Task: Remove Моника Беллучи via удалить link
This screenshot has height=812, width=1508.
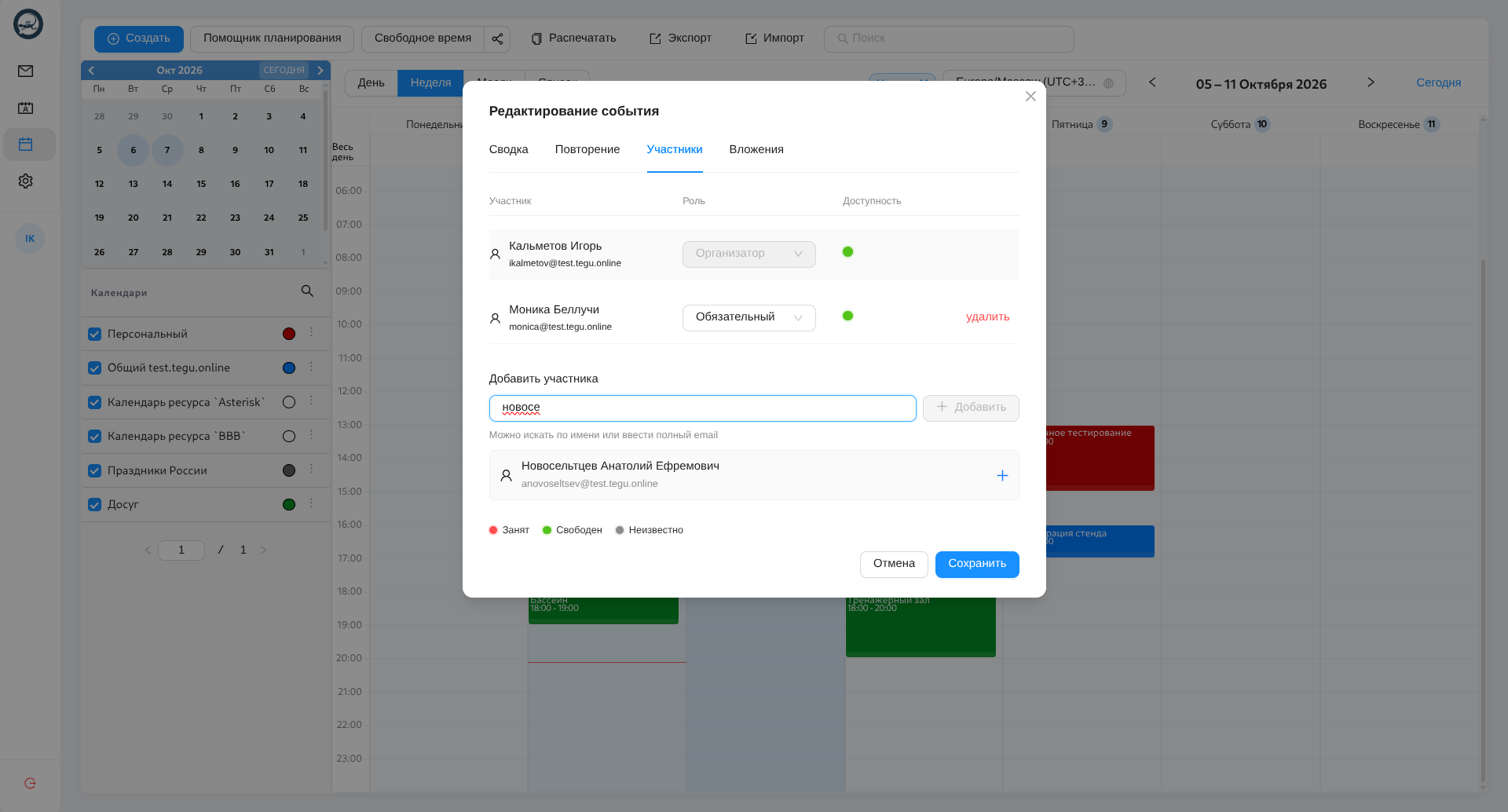Action: click(x=988, y=317)
